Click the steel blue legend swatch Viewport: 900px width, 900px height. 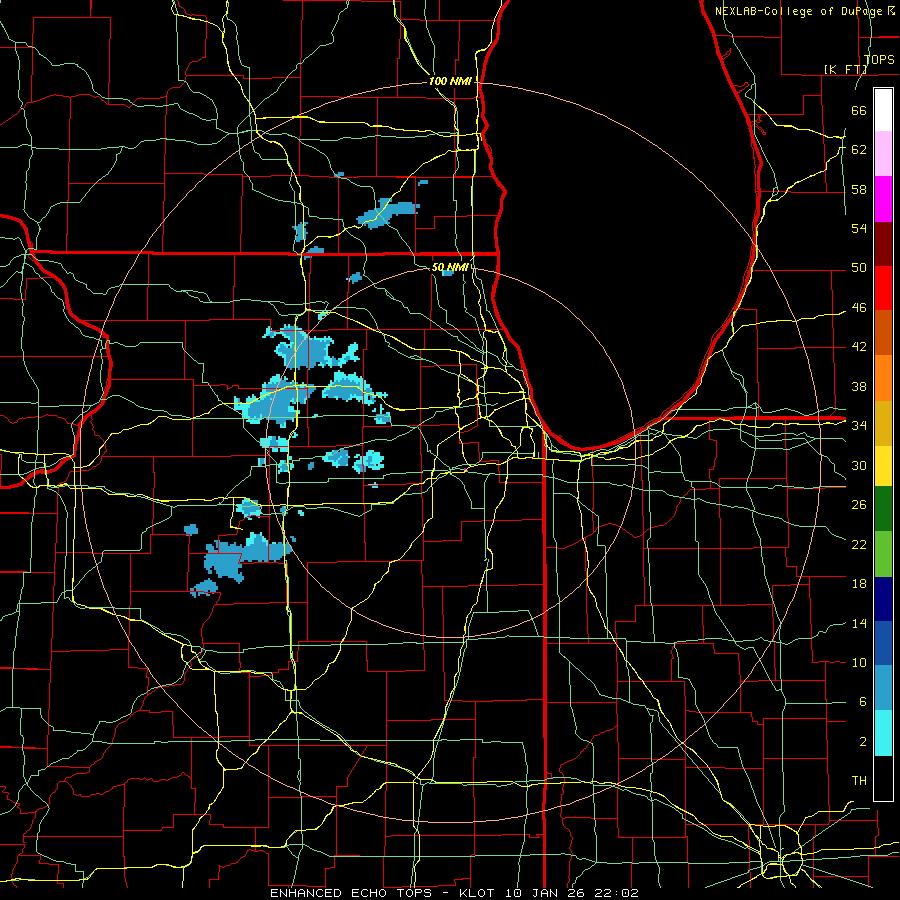(x=883, y=688)
